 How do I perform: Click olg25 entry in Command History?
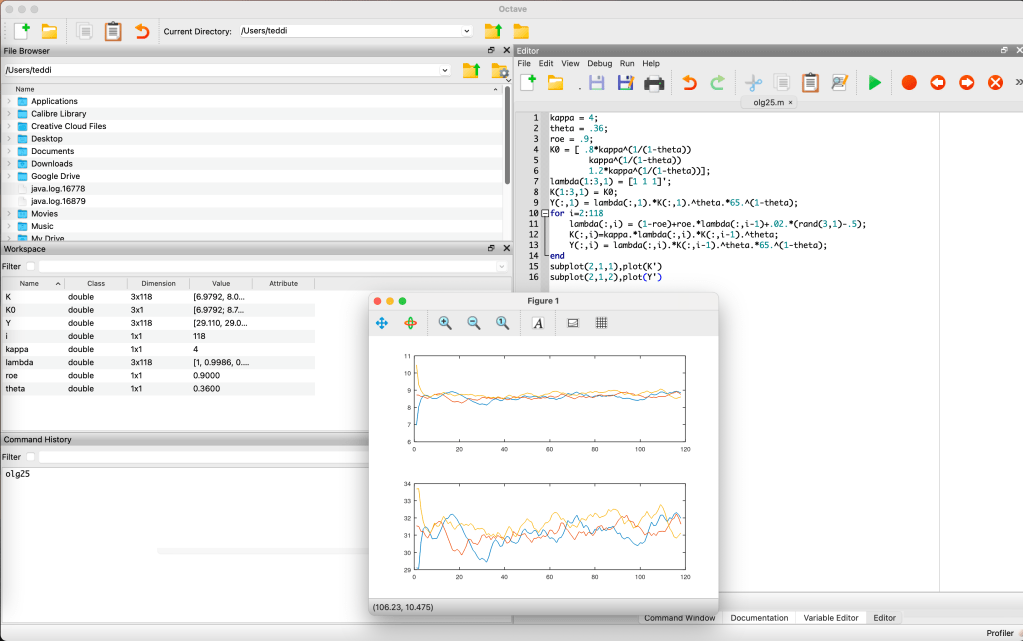(18, 473)
